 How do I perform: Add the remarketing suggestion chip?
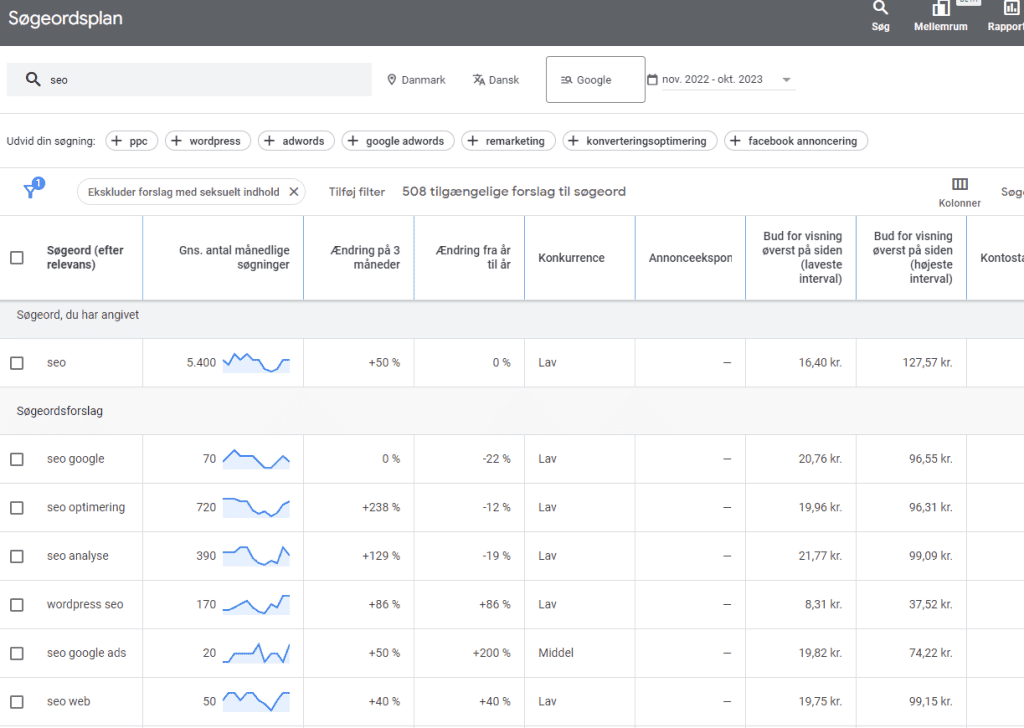pos(508,140)
